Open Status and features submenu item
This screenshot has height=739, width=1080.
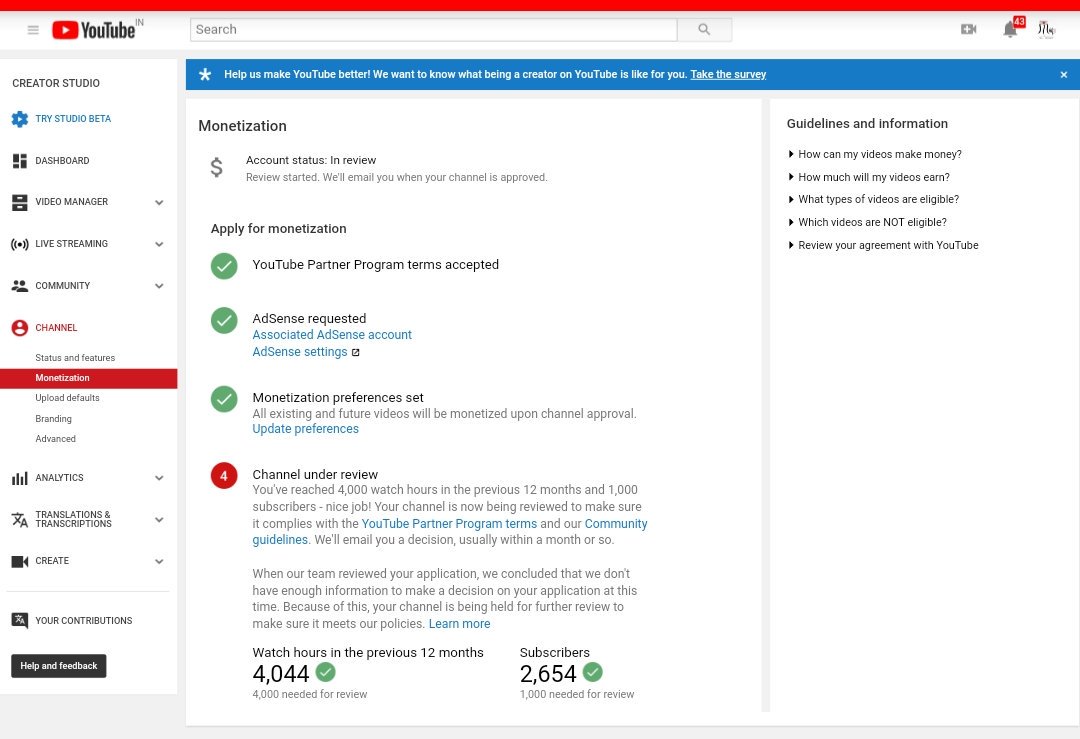coord(75,357)
